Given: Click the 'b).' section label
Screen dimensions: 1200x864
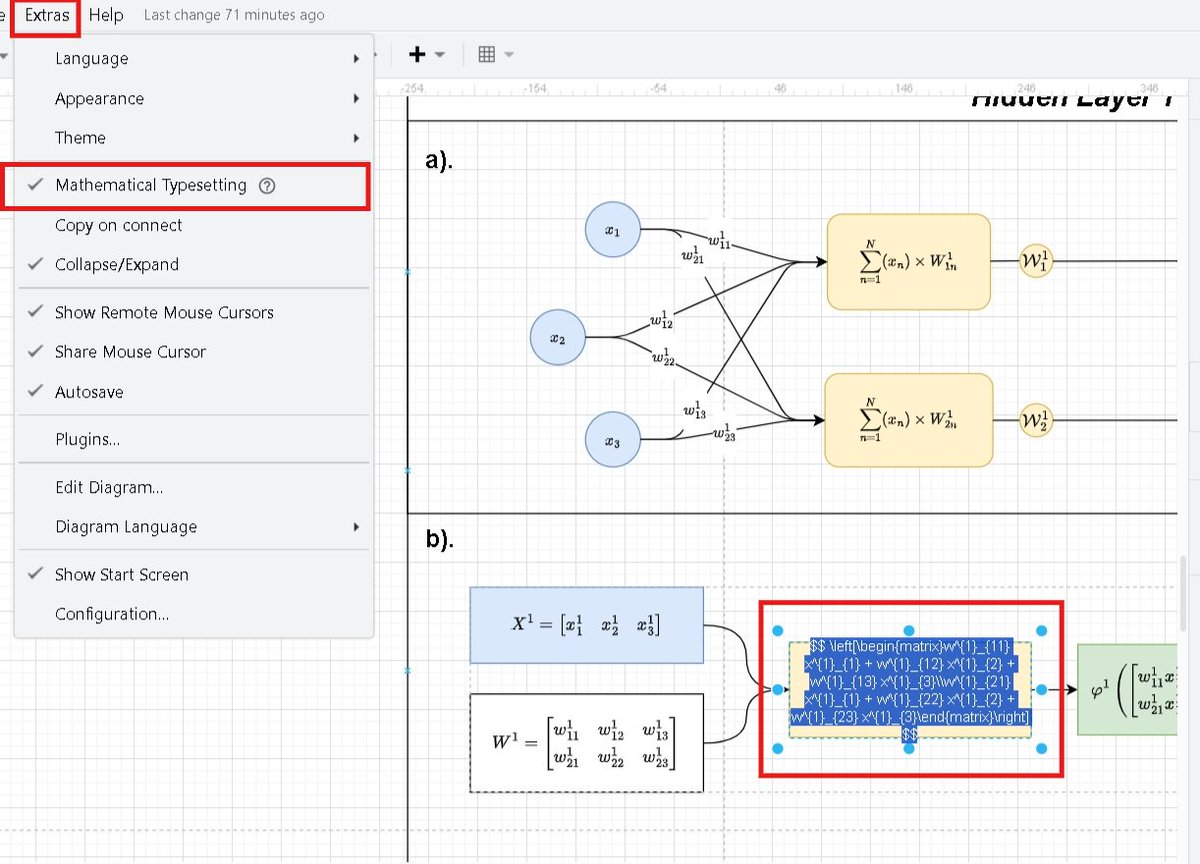Looking at the screenshot, I should [440, 540].
